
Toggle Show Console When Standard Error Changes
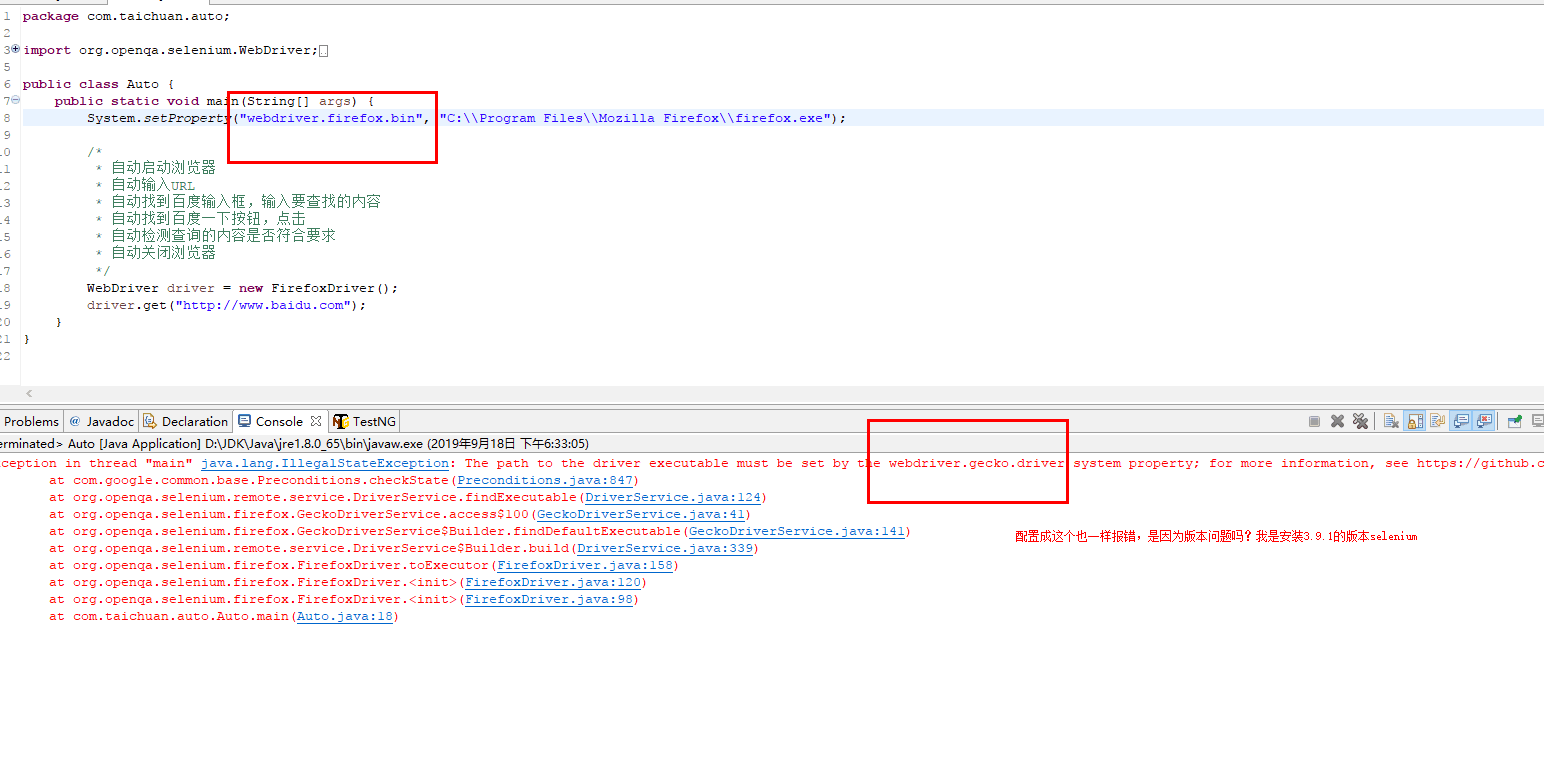[1486, 421]
